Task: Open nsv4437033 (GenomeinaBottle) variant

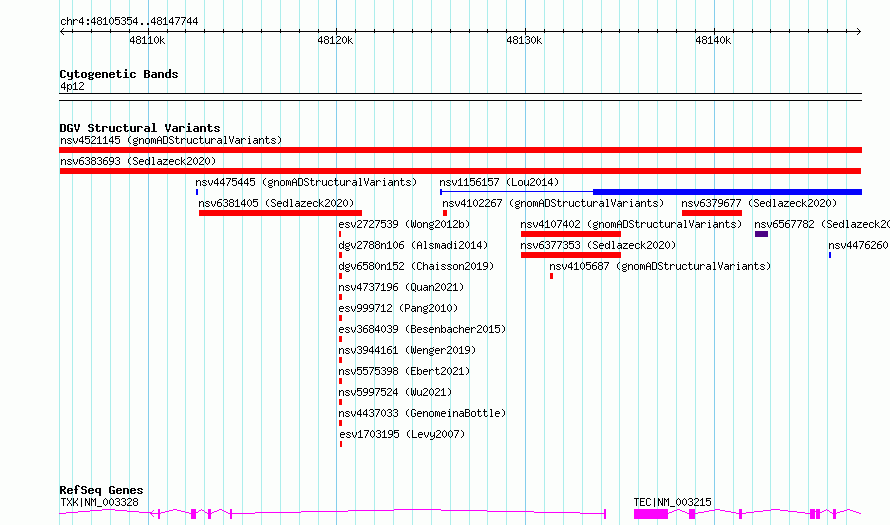Action: (x=422, y=413)
